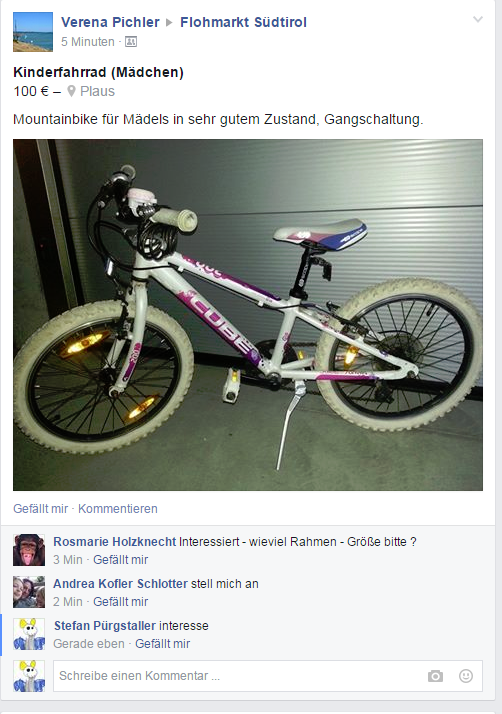Open the emoji smiley picker
The height and width of the screenshot is (714, 502).
pos(466,676)
